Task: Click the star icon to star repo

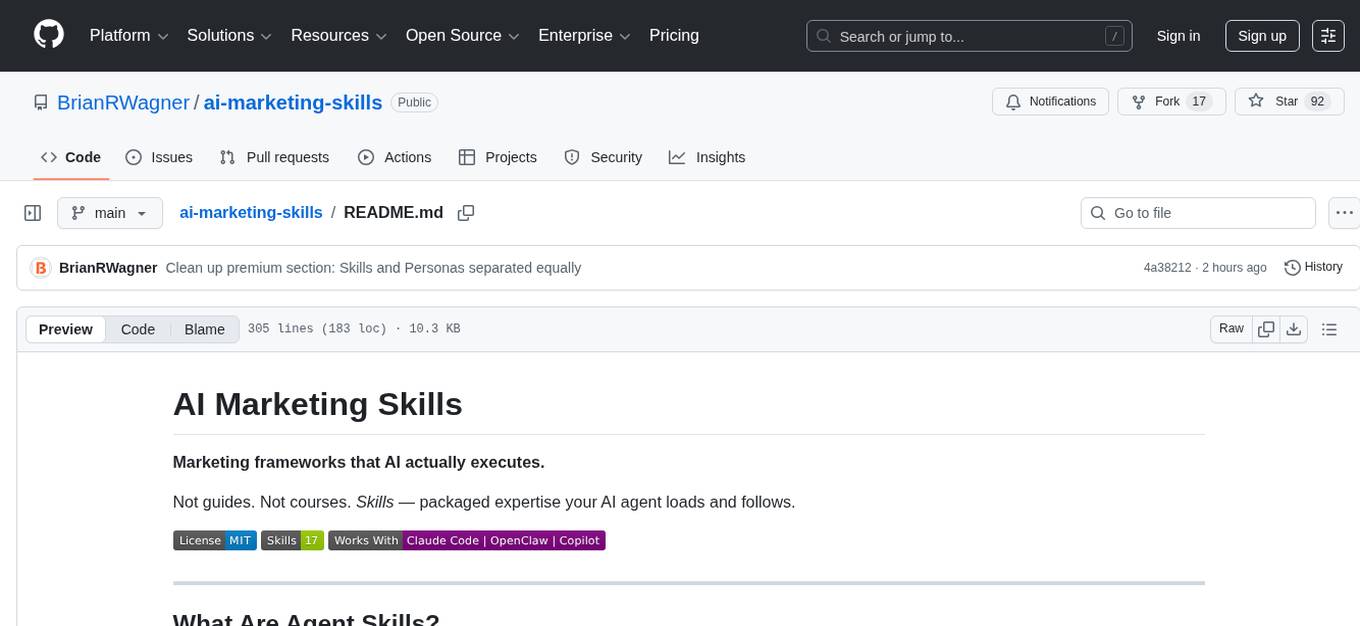Action: [1257, 101]
